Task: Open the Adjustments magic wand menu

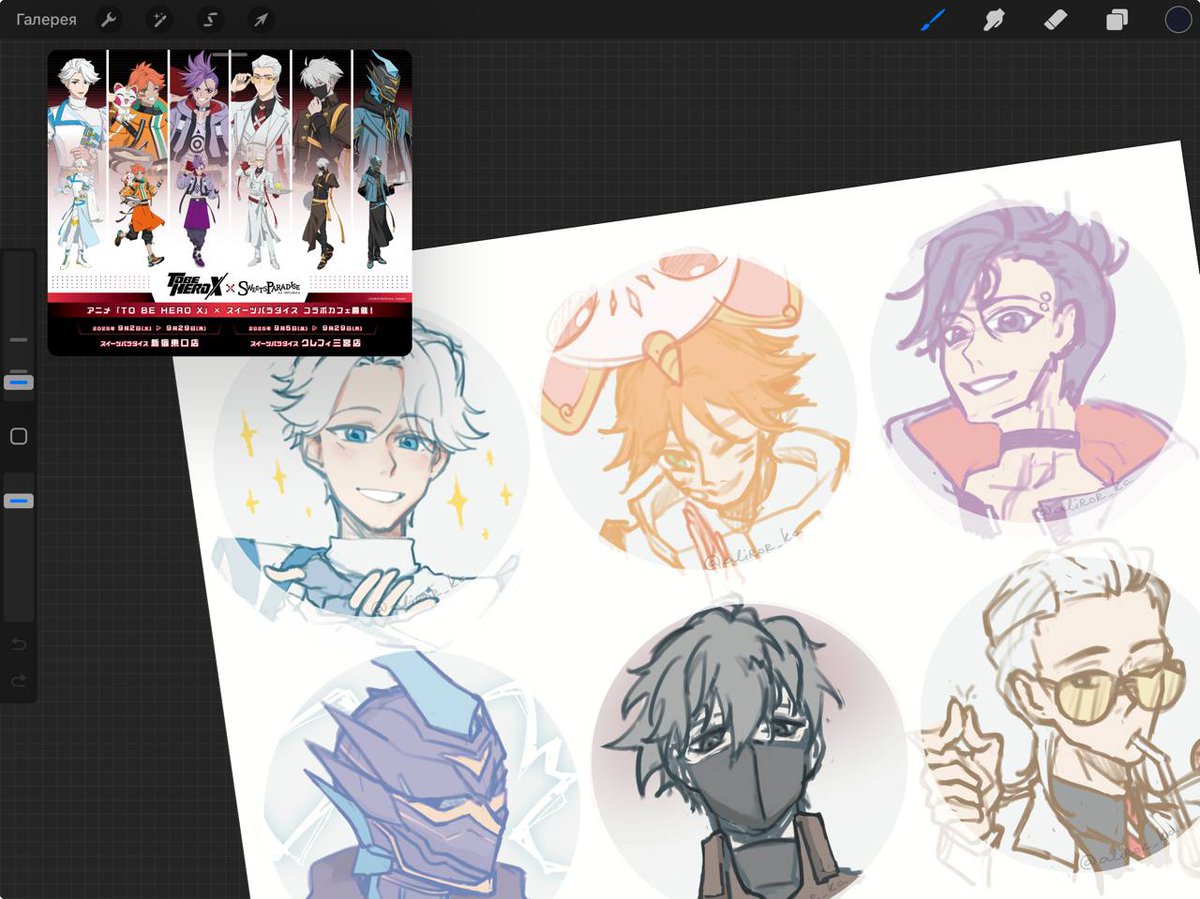Action: point(159,19)
